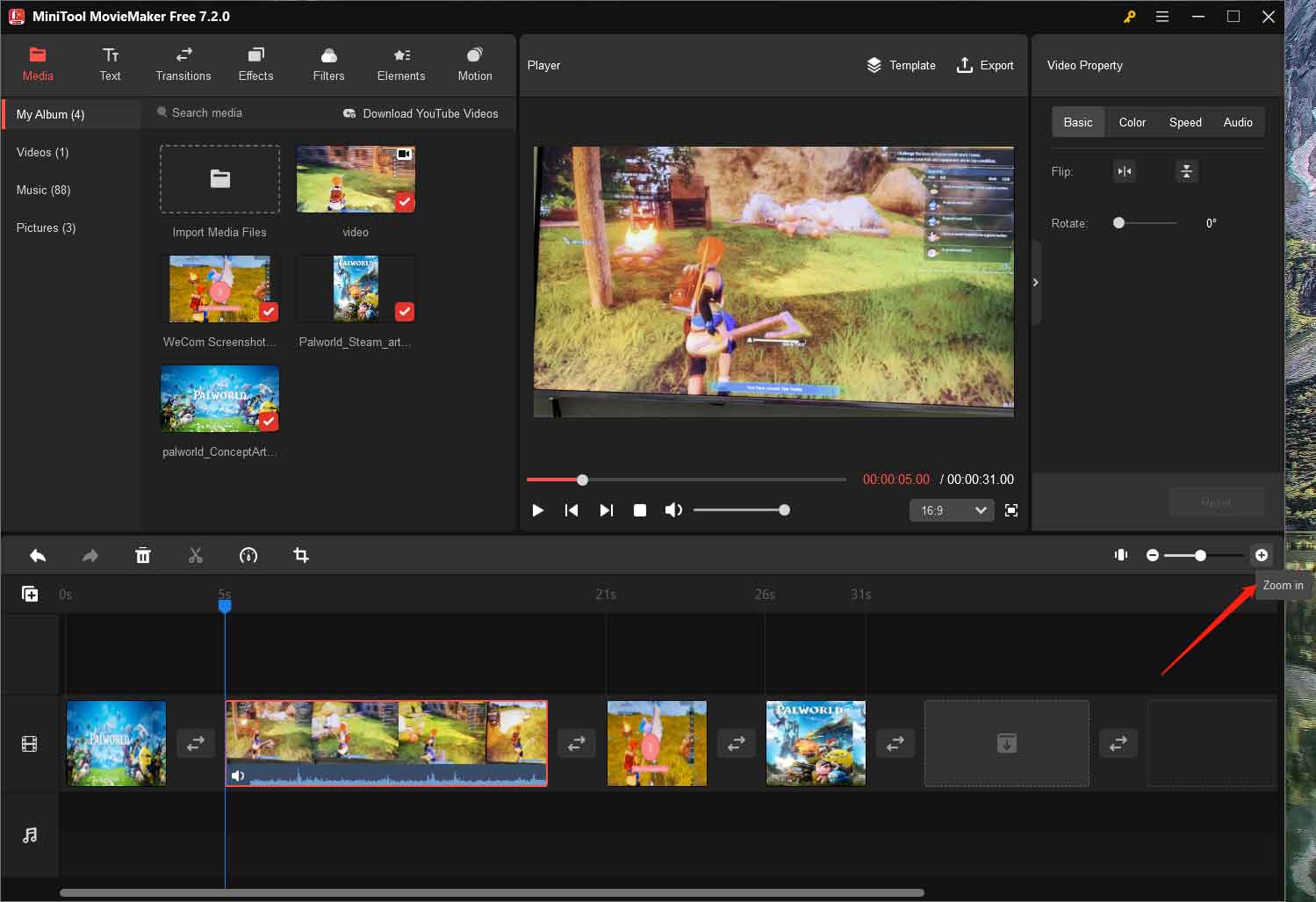
Task: Click the horizontal timeline scrollbar
Action: (x=492, y=892)
